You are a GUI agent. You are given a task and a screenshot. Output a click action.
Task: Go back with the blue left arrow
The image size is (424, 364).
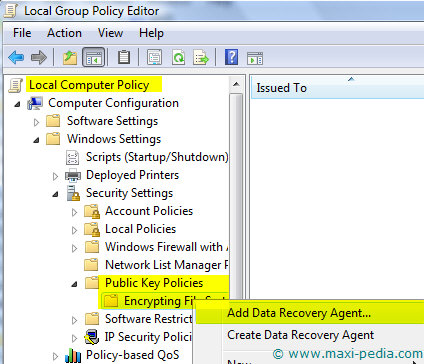[x=16, y=57]
